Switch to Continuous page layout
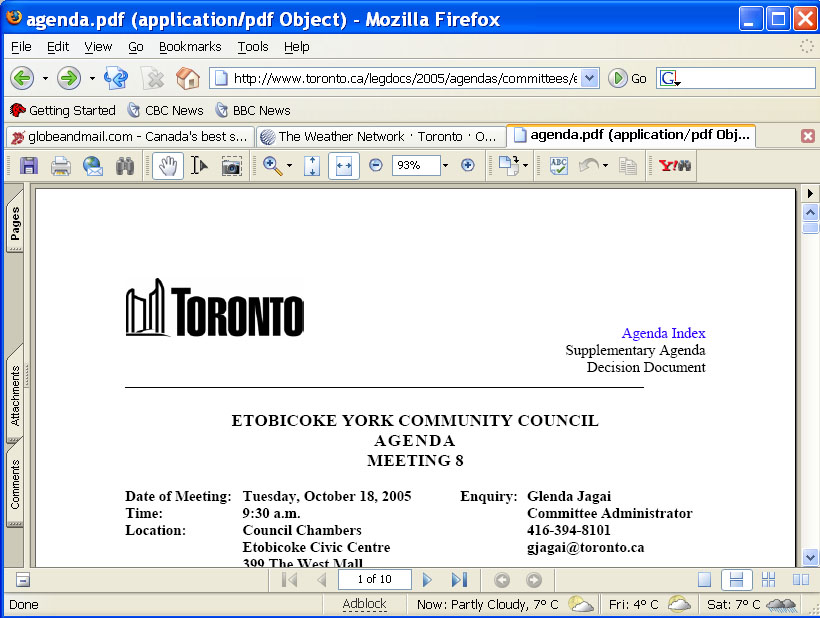 coord(736,579)
